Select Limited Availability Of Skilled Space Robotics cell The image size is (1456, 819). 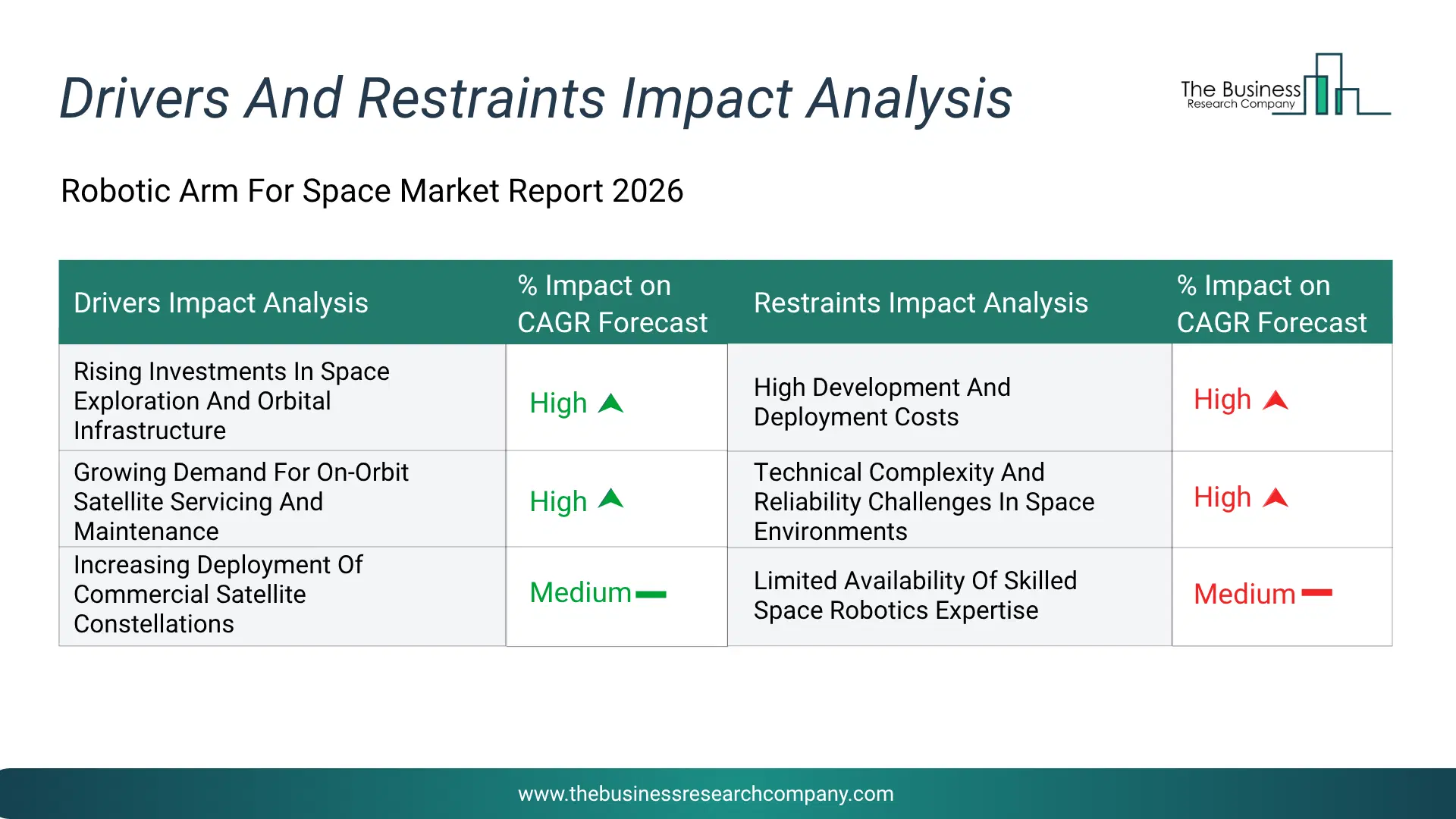click(x=949, y=597)
